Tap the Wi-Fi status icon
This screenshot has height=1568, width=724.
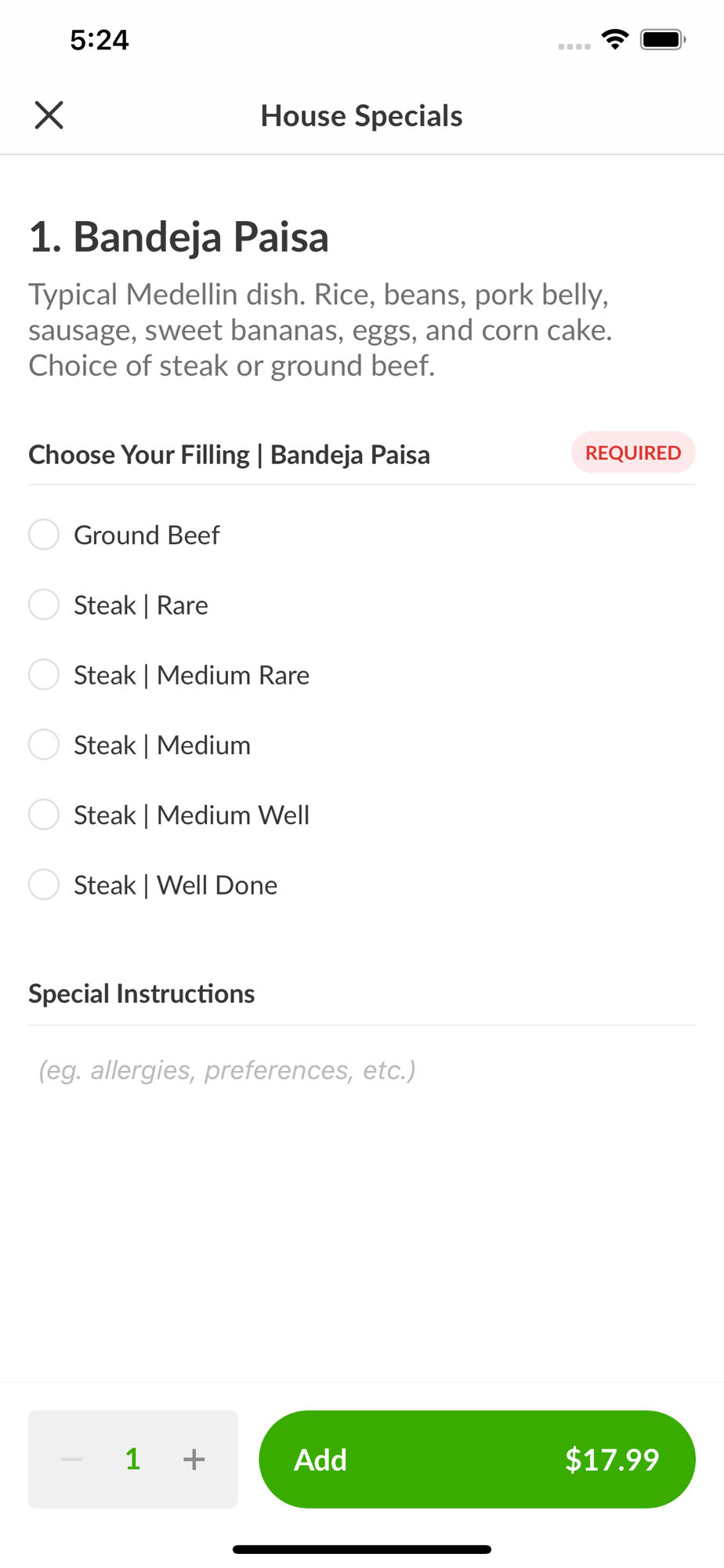(615, 39)
